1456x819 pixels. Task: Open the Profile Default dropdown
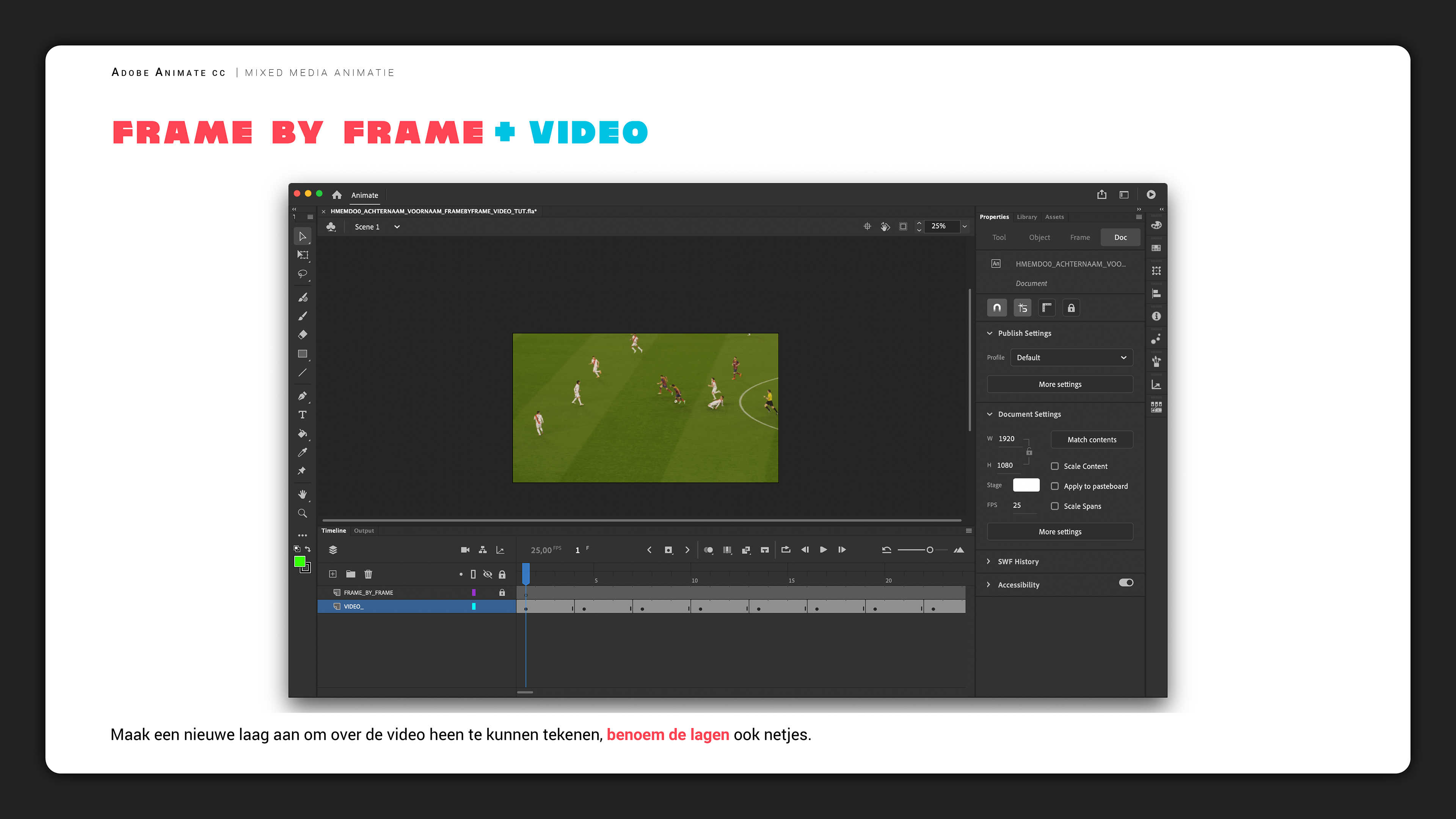coord(1071,358)
